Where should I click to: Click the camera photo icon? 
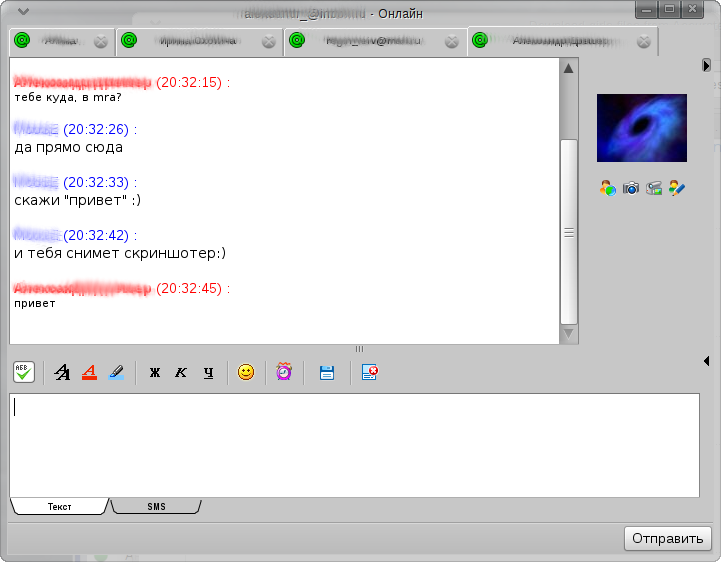pos(631,188)
